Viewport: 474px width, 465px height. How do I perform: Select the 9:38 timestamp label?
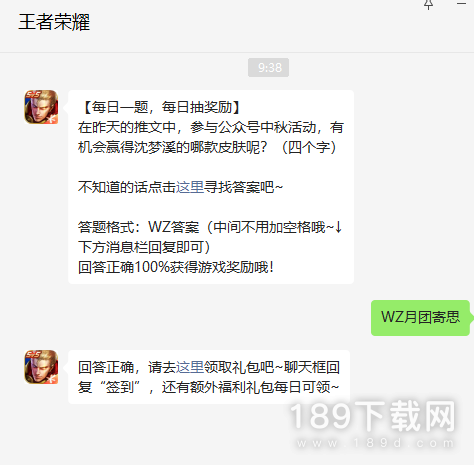[x=268, y=68]
